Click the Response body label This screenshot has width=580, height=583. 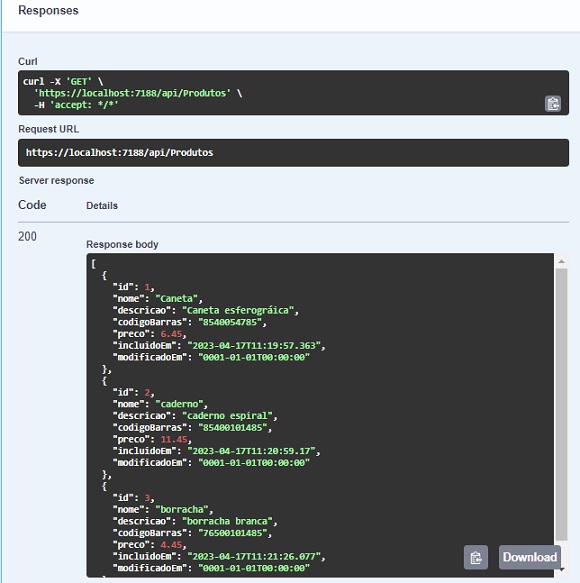click(x=122, y=244)
